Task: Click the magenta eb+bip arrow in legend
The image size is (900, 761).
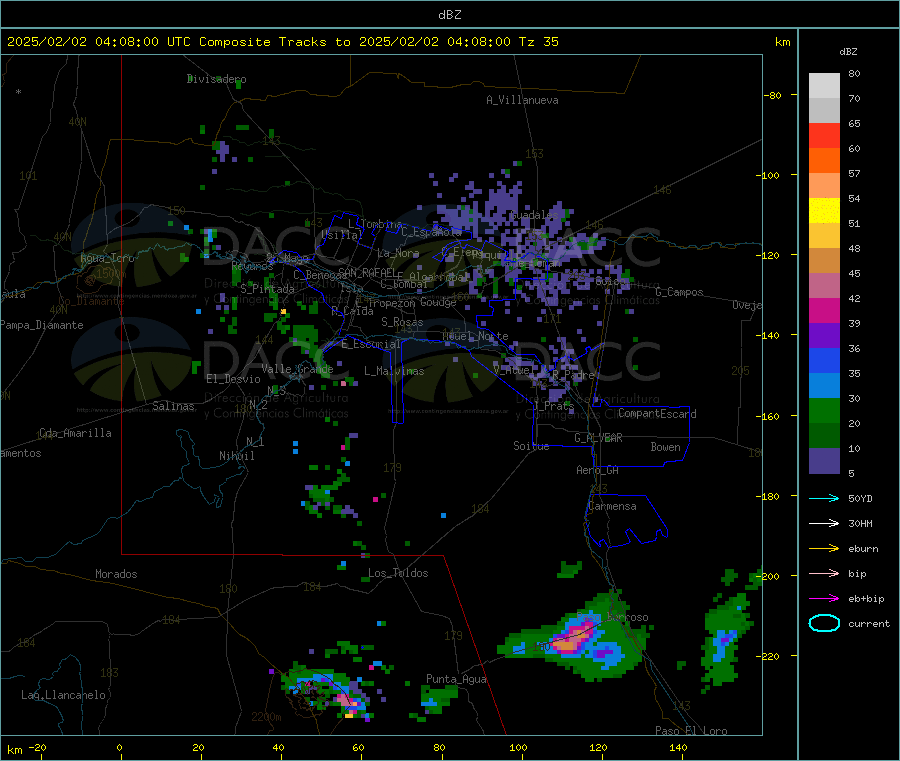Action: [x=824, y=599]
